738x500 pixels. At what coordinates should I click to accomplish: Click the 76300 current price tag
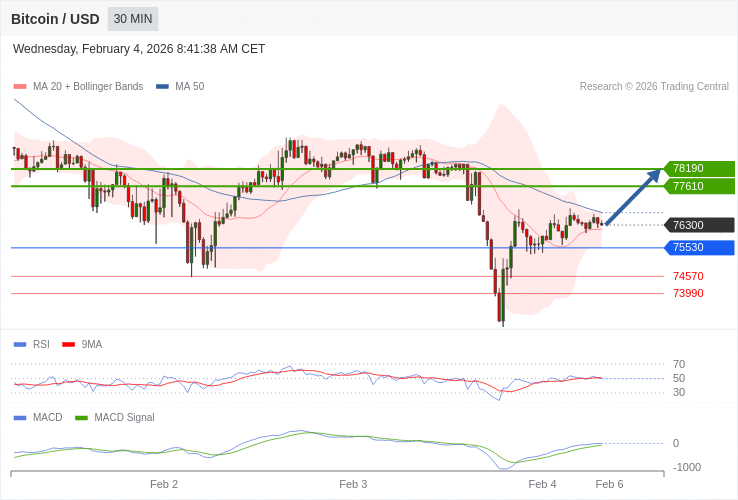click(x=699, y=225)
